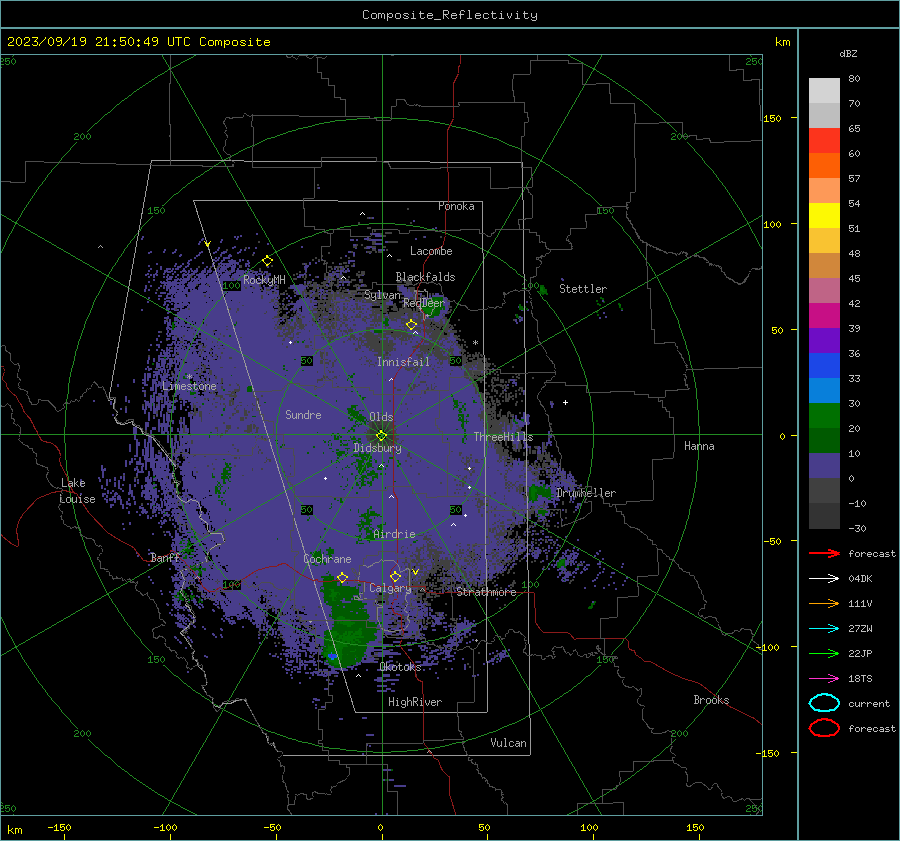Click the yellow diamond marker near RockyMH
The height and width of the screenshot is (841, 900).
pyautogui.click(x=267, y=261)
